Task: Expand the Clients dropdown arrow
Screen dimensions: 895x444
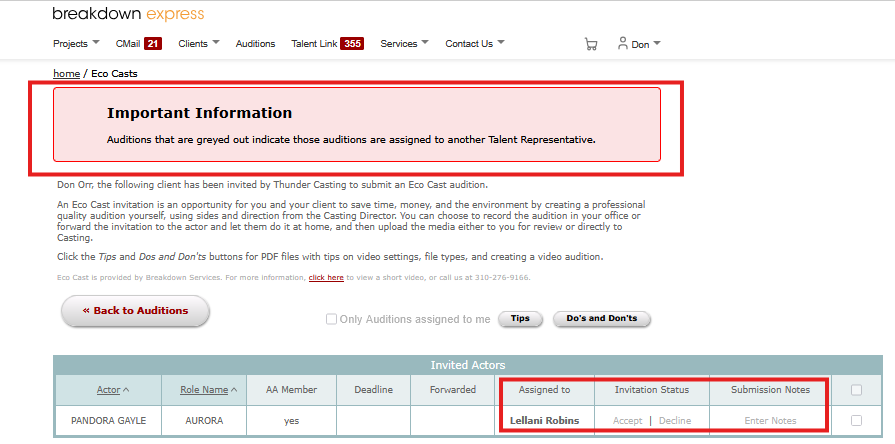Action: click(x=216, y=42)
